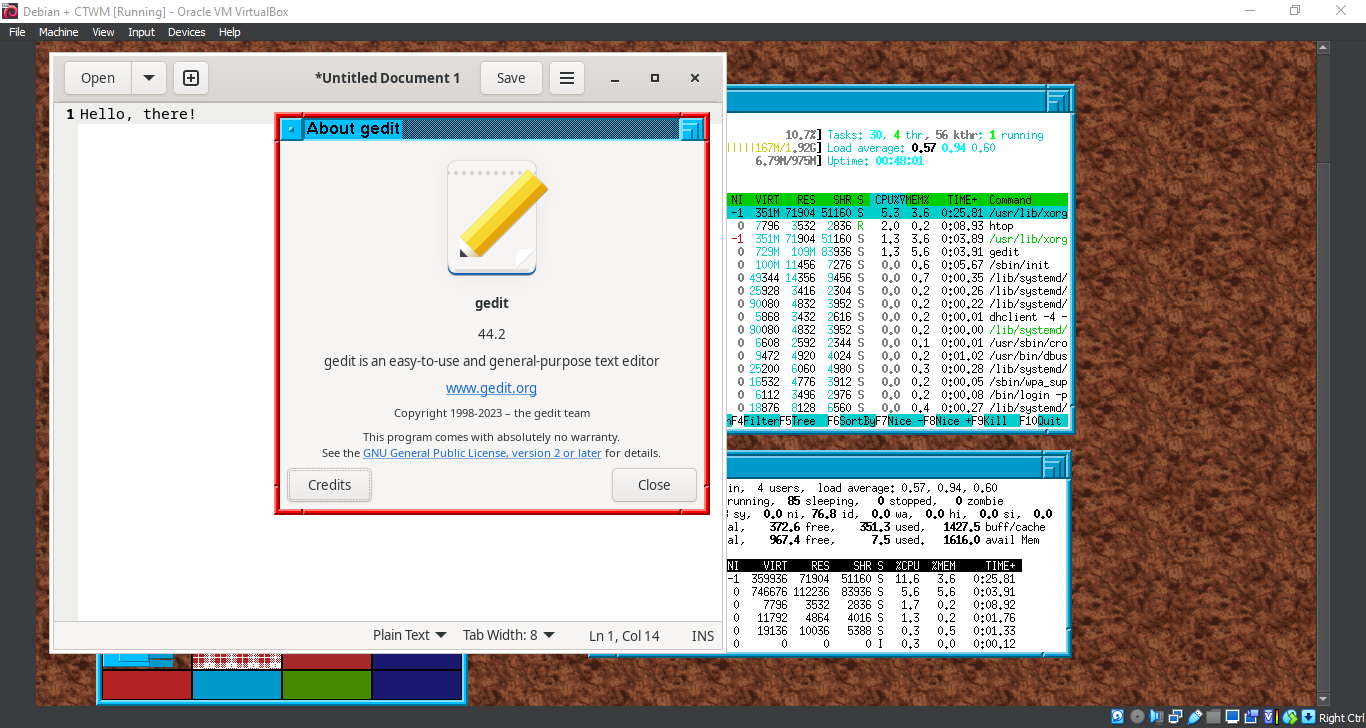Click the audio icon in VirtualBox status bar
Viewport: 1366px width, 728px height.
[x=1155, y=717]
